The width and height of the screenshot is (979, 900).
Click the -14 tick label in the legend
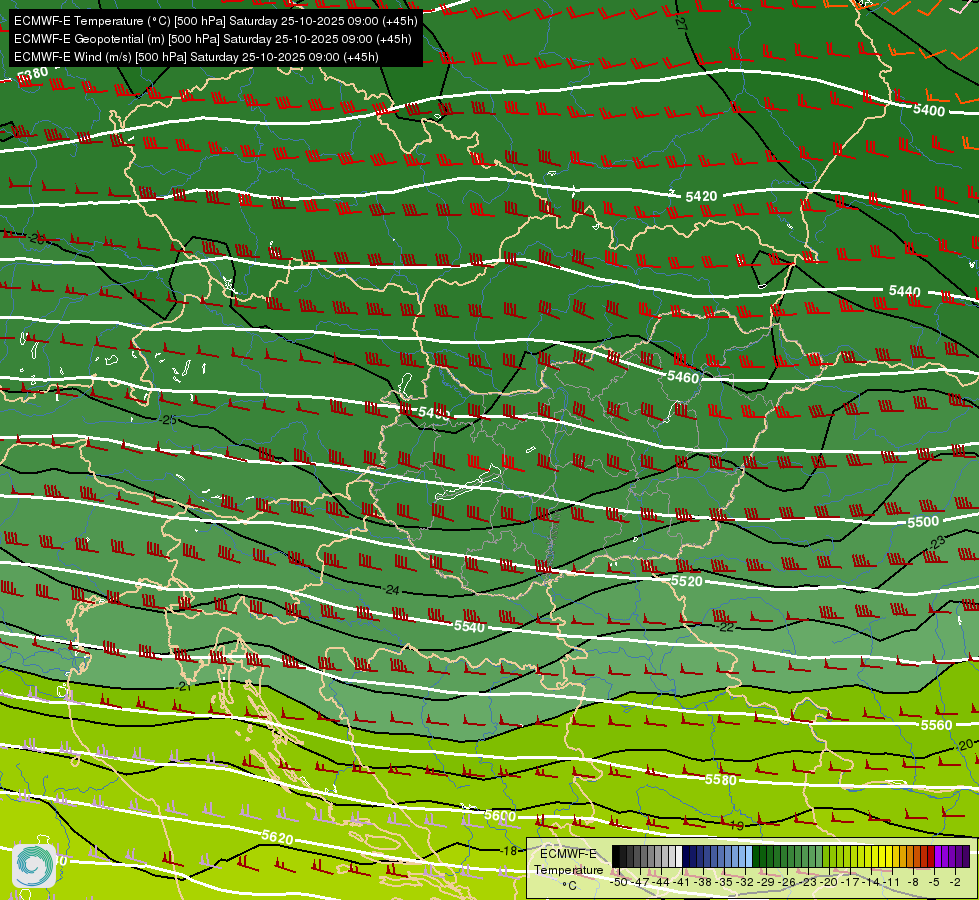click(872, 882)
